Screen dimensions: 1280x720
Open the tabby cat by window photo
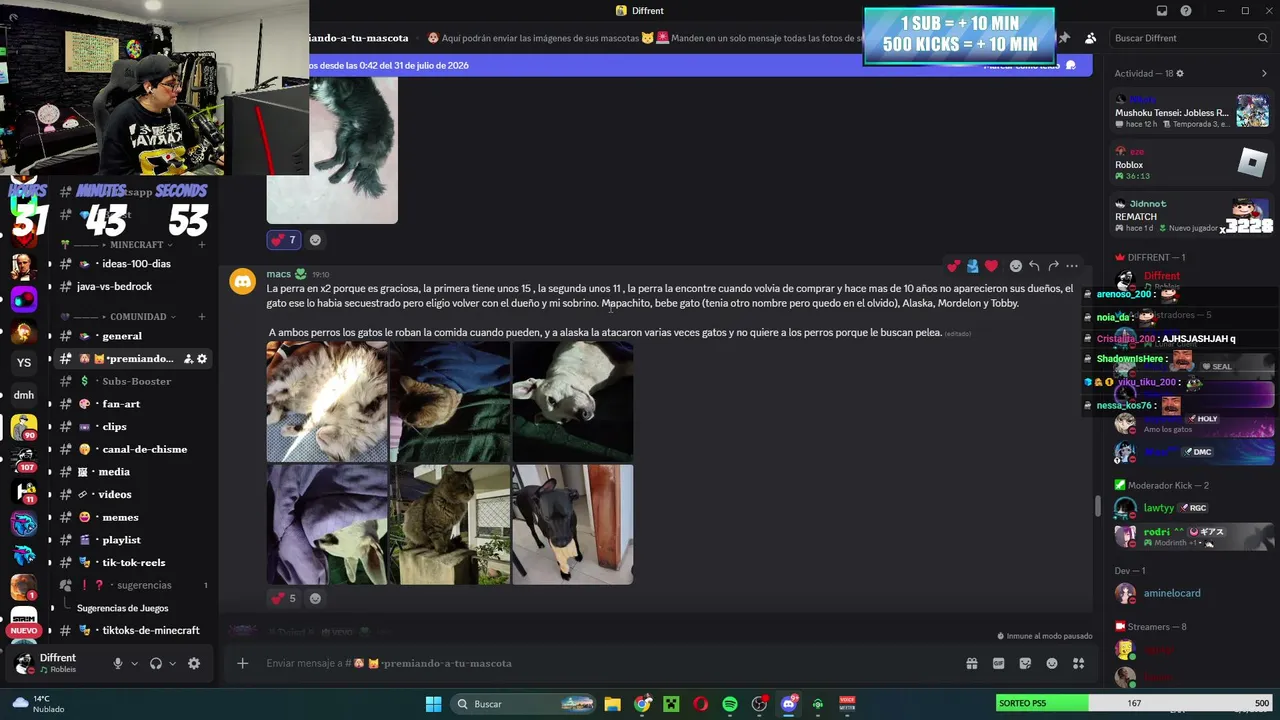pos(450,524)
